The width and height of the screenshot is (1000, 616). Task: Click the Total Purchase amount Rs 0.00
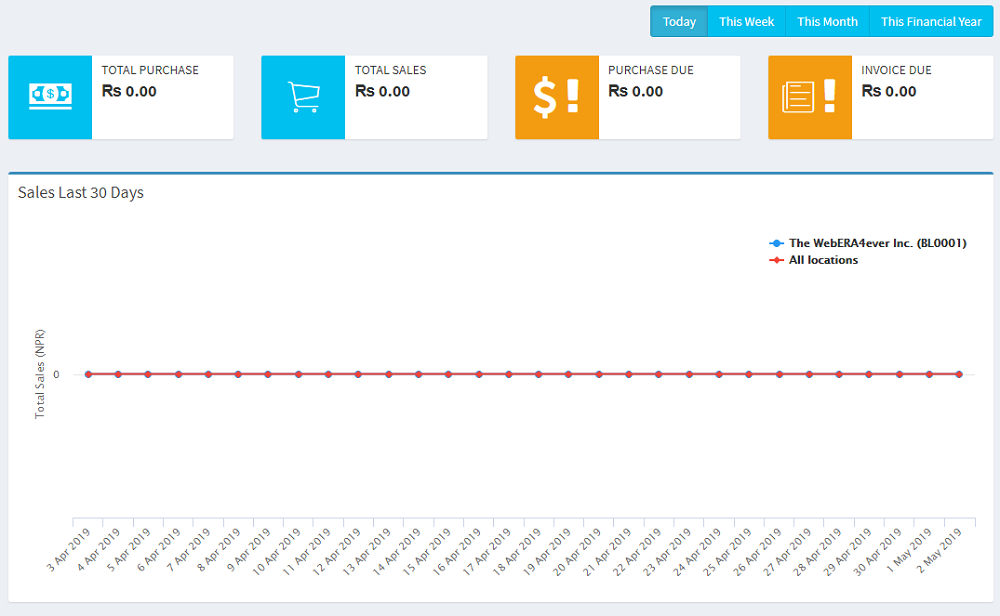click(129, 91)
